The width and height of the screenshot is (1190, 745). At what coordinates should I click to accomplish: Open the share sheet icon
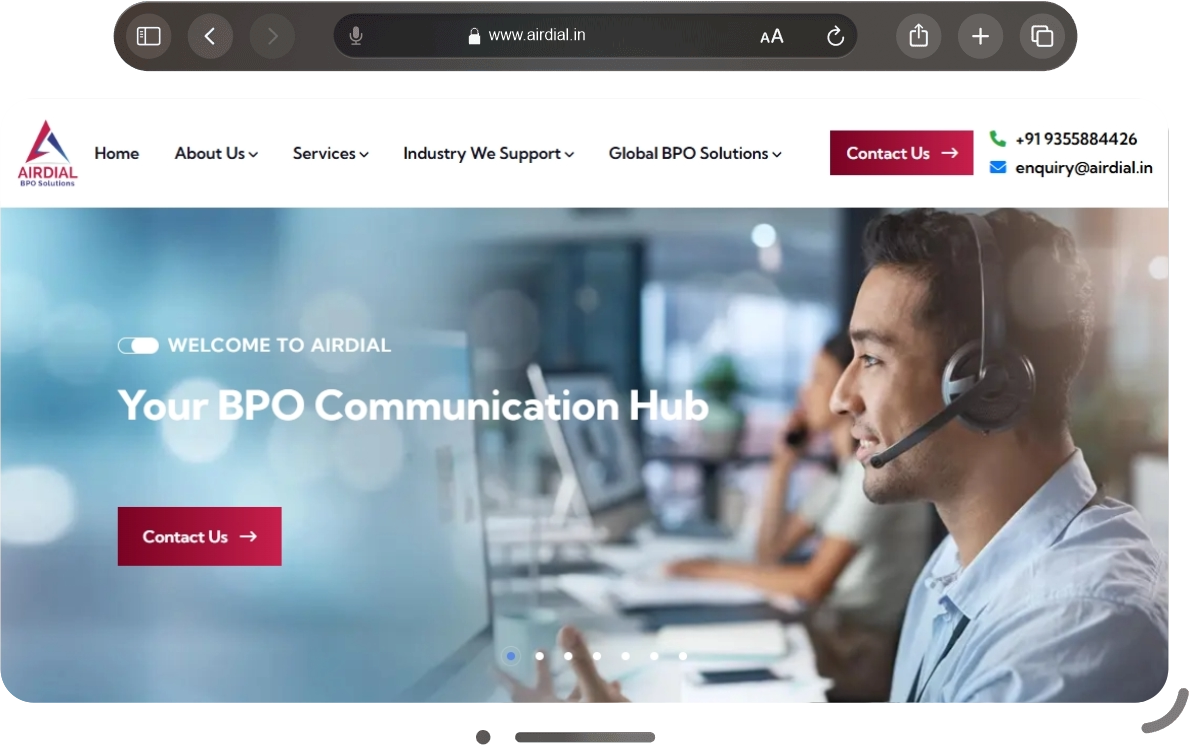918,36
